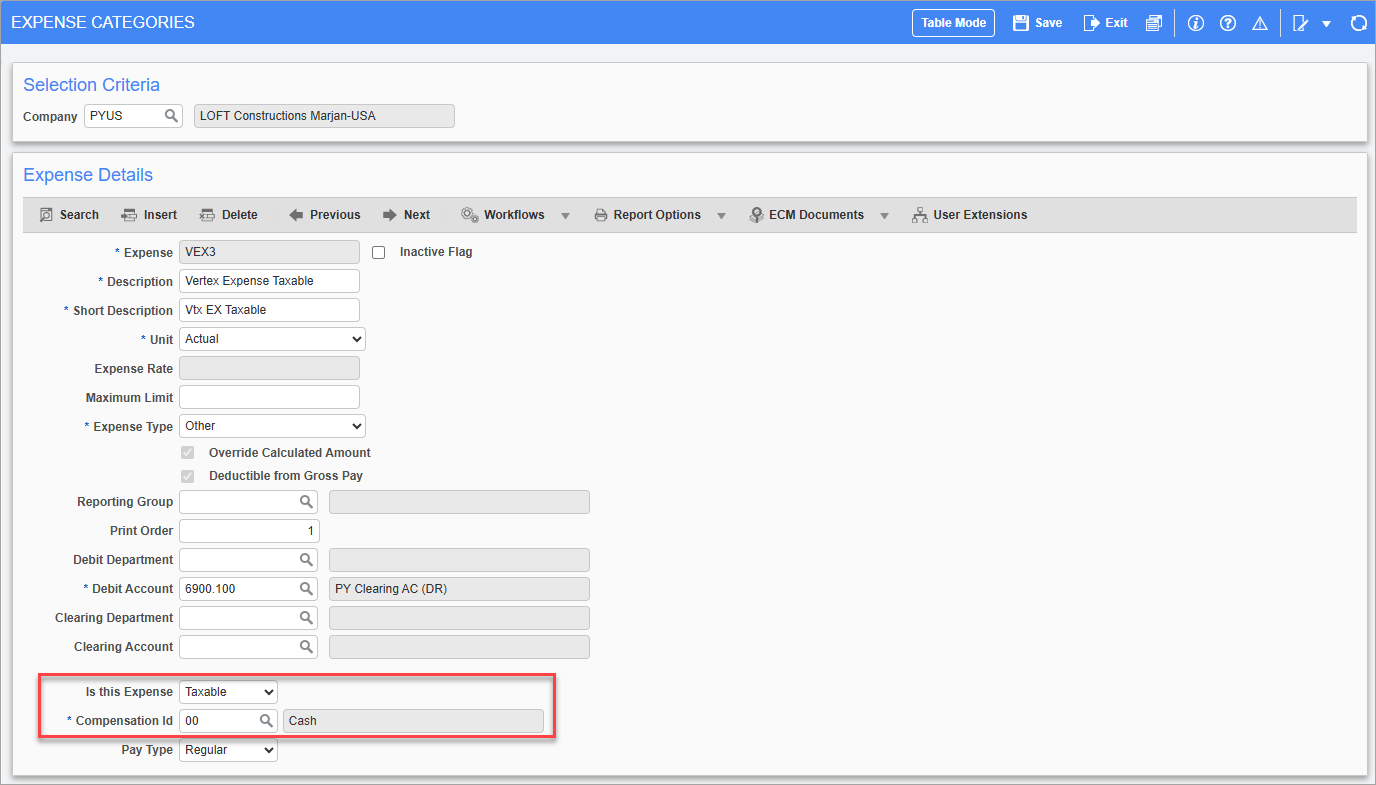Click the Selection Criteria heading
This screenshot has width=1376, height=785.
(91, 85)
